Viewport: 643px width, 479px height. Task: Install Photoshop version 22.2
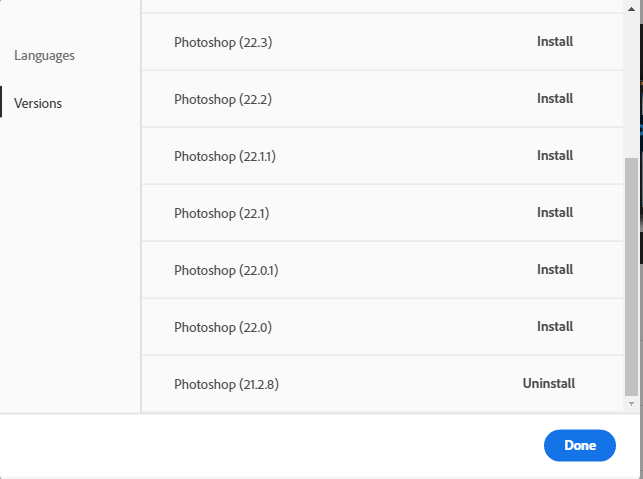(x=554, y=99)
